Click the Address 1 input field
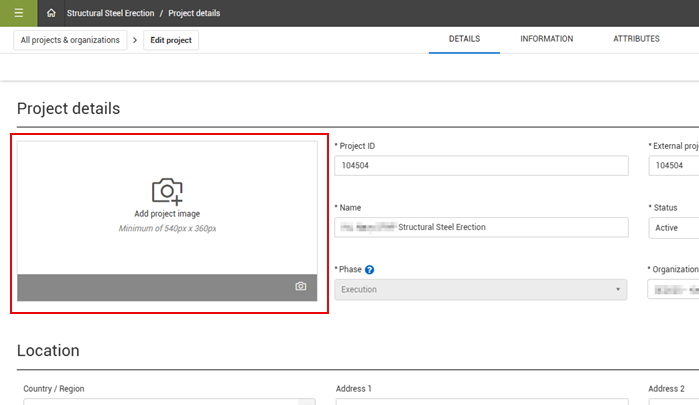The image size is (699, 405). click(480, 401)
